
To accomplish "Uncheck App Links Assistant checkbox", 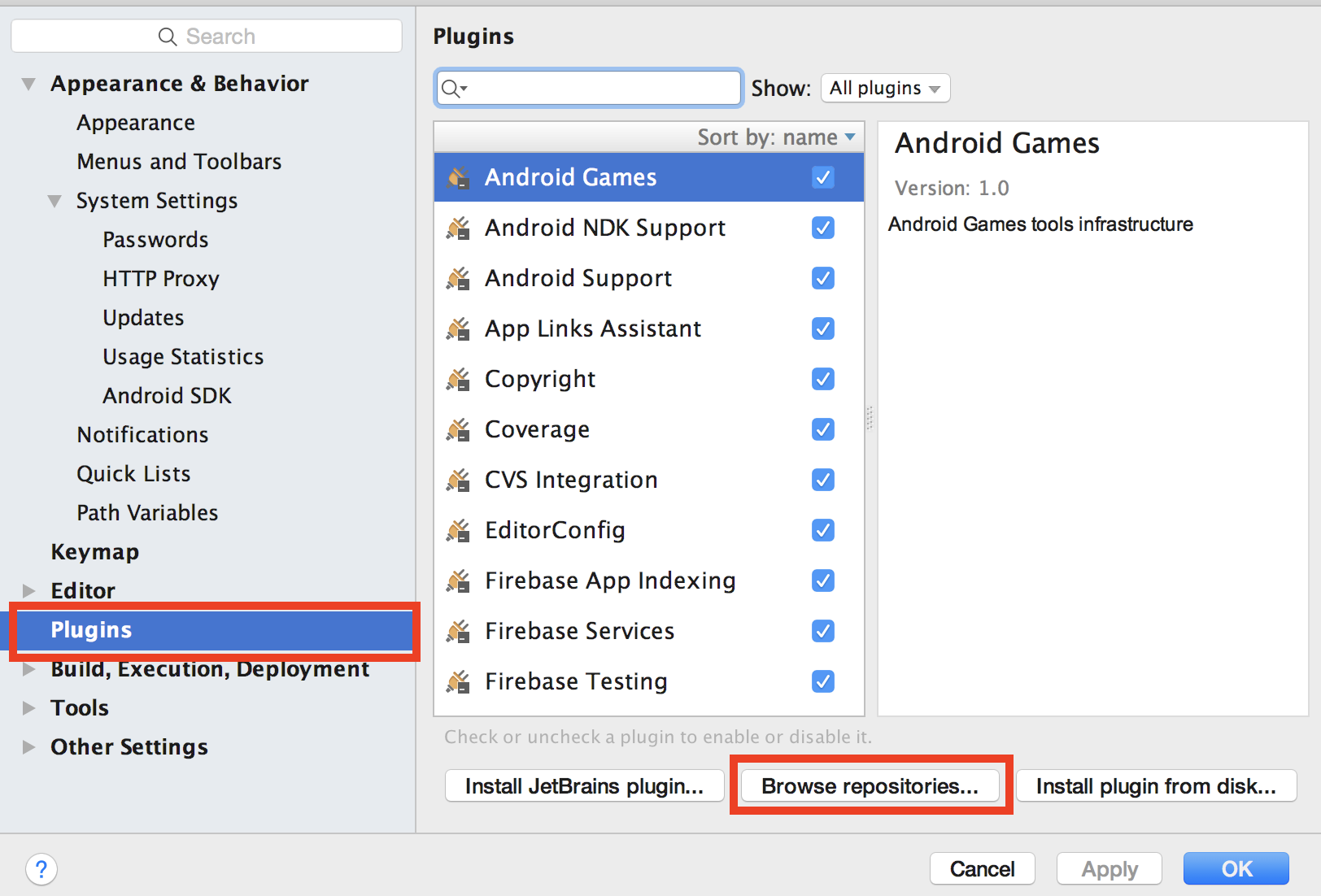I will pos(823,328).
